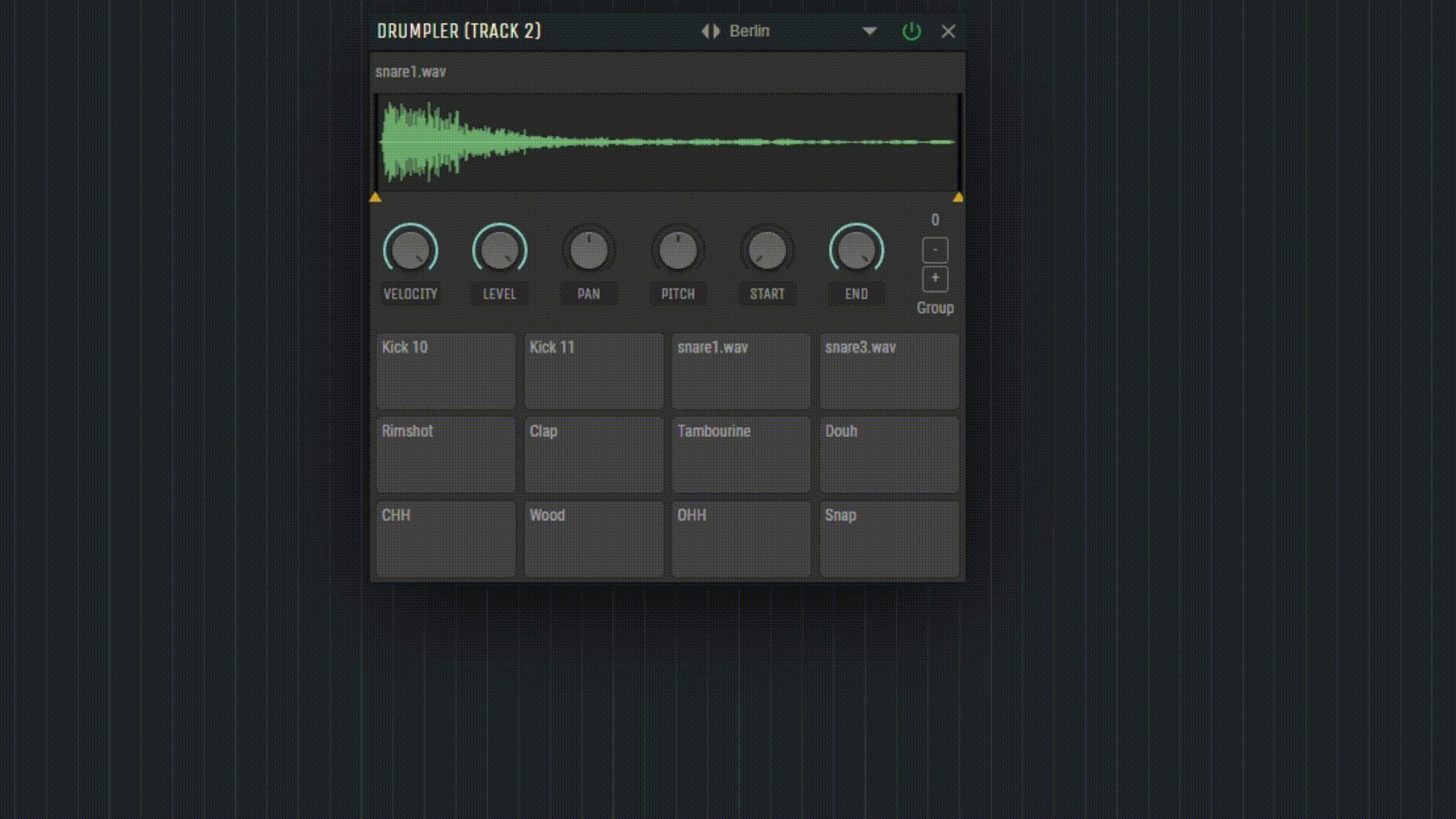
Task: Move the left sample start marker triangle
Action: tap(375, 198)
